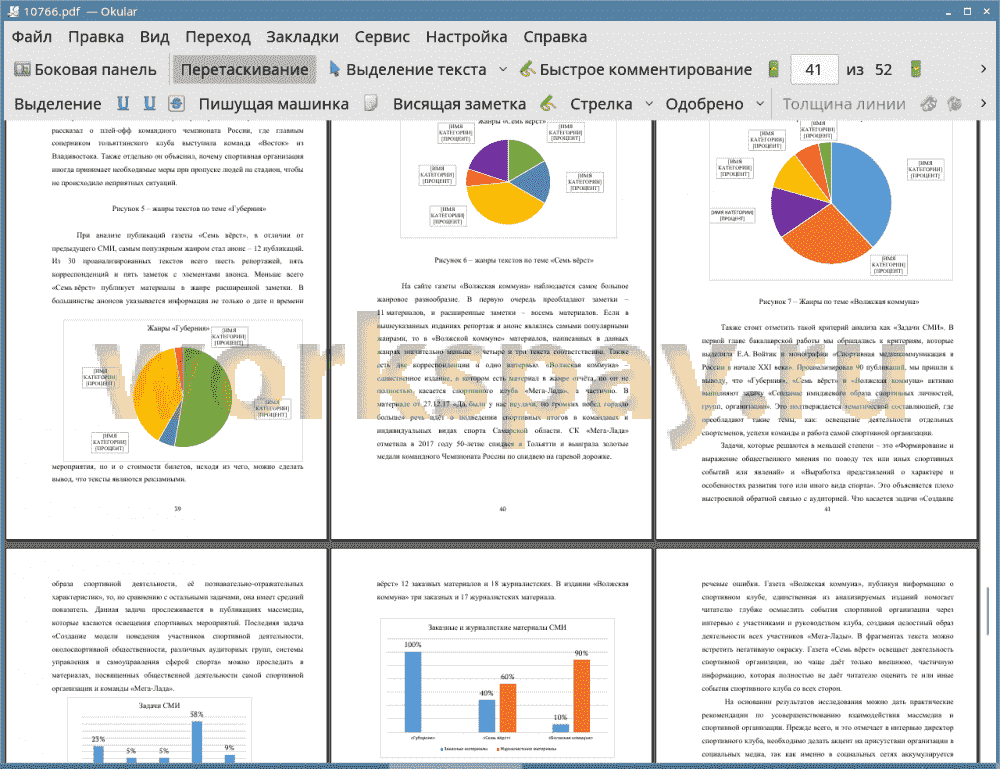Viewport: 1000px width, 769px height.
Task: Go to next page arrow icon
Action: click(x=916, y=69)
